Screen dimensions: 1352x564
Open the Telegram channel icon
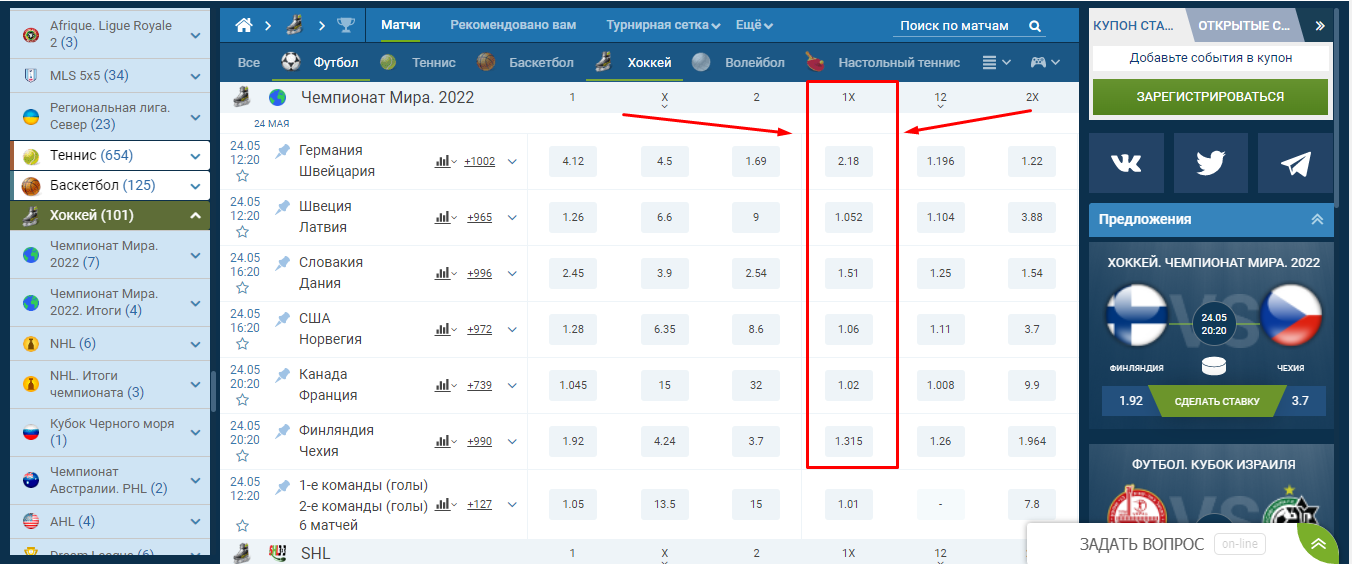point(1295,164)
